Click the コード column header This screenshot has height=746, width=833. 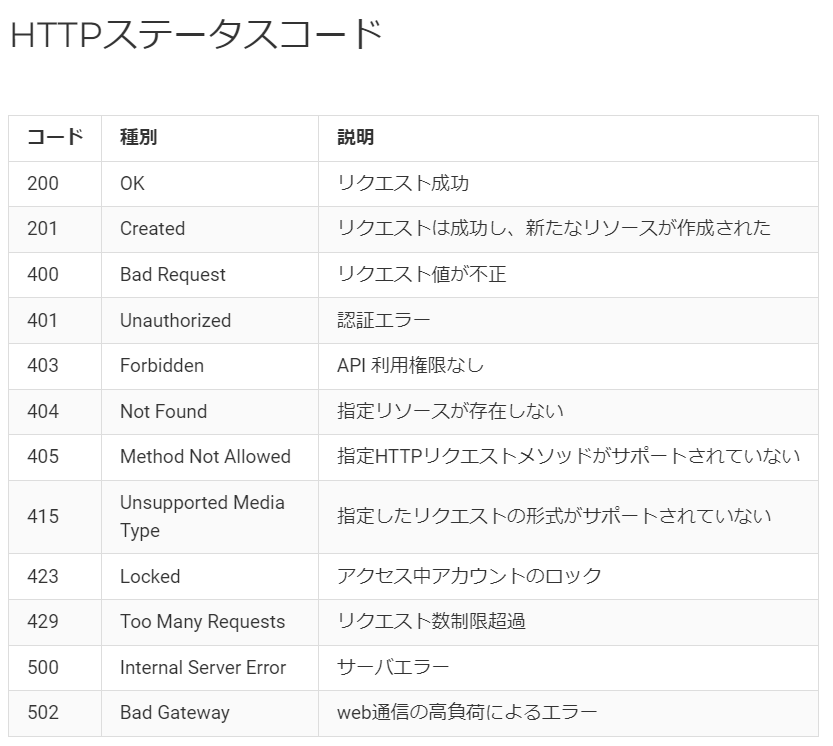pos(55,138)
